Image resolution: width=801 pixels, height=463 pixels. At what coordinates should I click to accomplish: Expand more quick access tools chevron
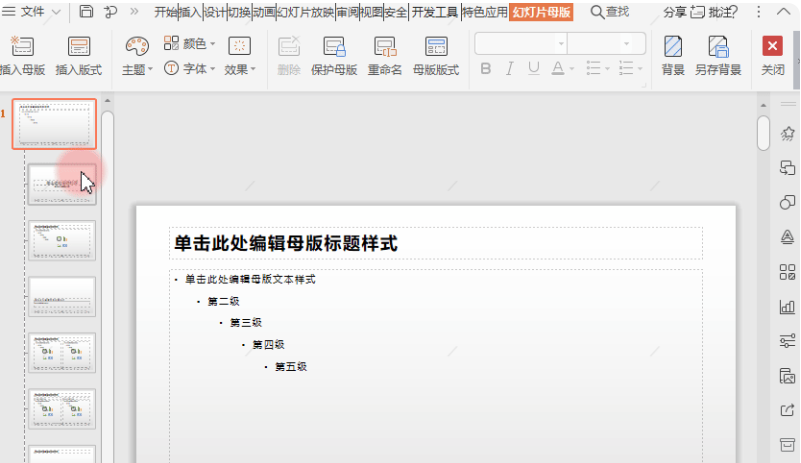click(x=134, y=11)
